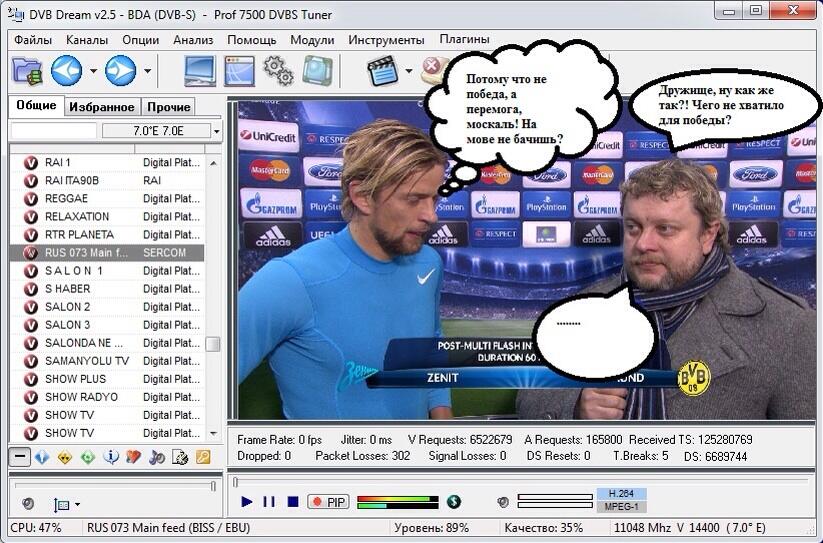The image size is (823, 543).
Task: Click the minus button under channel list
Action: coord(19,456)
